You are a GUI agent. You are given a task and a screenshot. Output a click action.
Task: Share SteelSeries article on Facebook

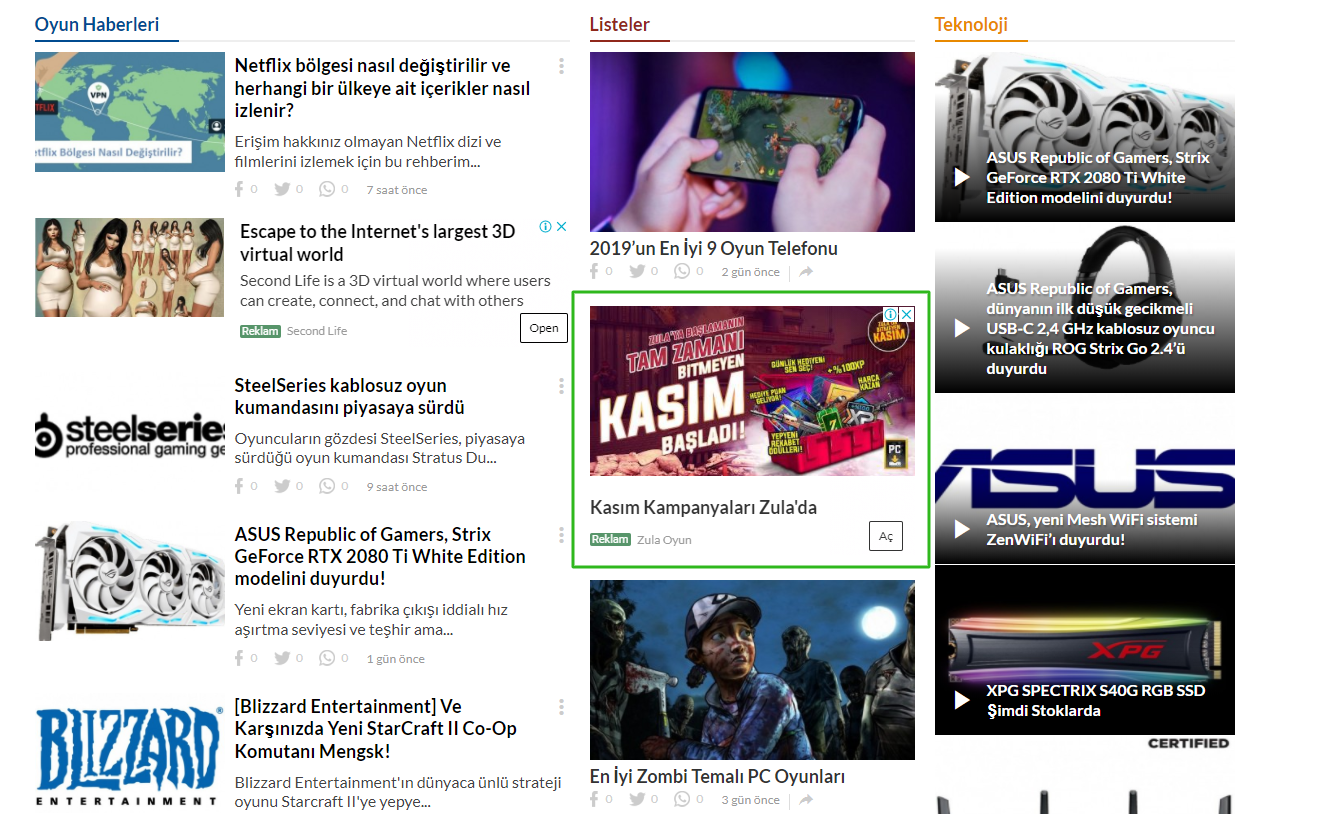tap(239, 486)
